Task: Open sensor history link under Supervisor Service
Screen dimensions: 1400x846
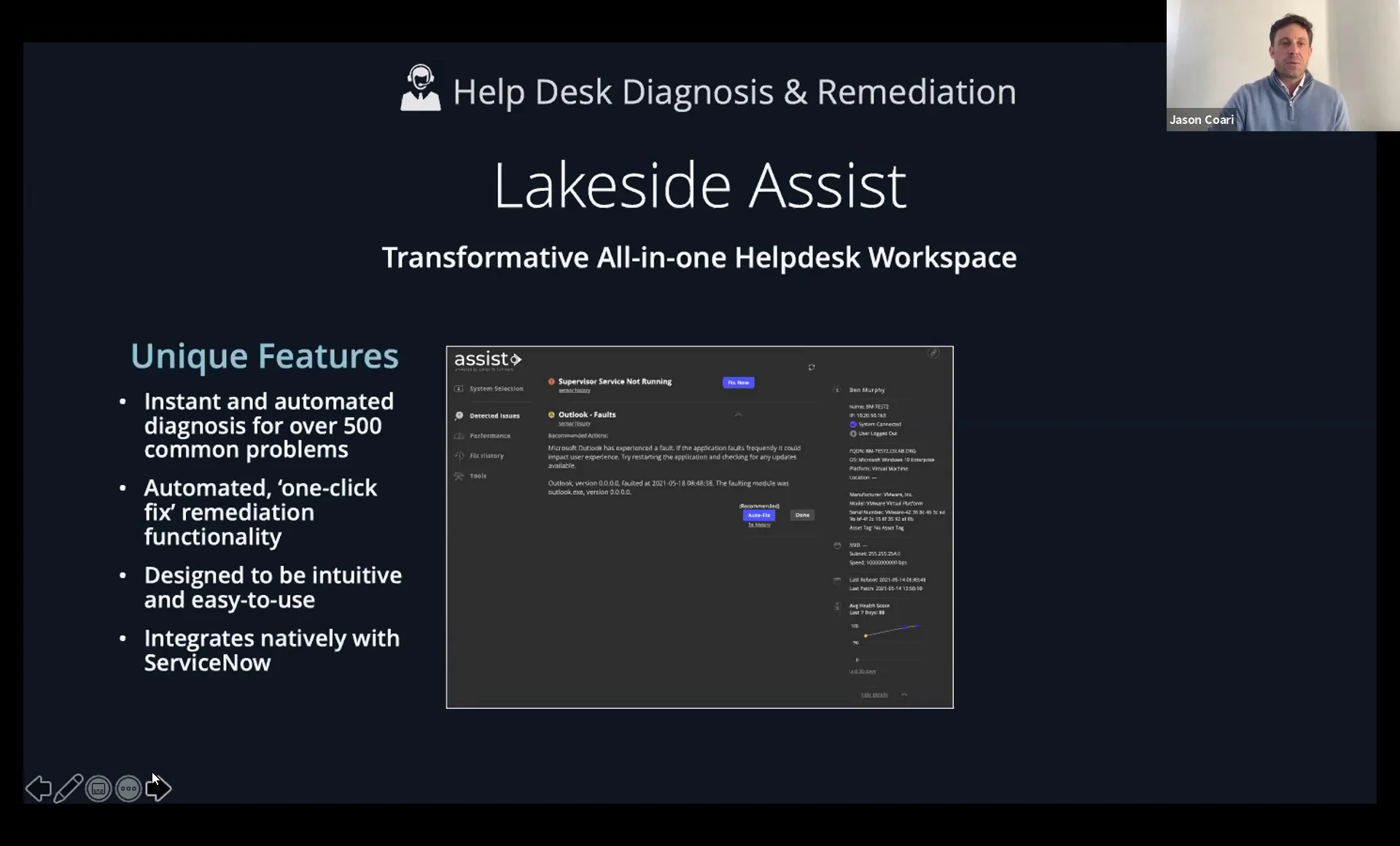Action: (x=575, y=391)
